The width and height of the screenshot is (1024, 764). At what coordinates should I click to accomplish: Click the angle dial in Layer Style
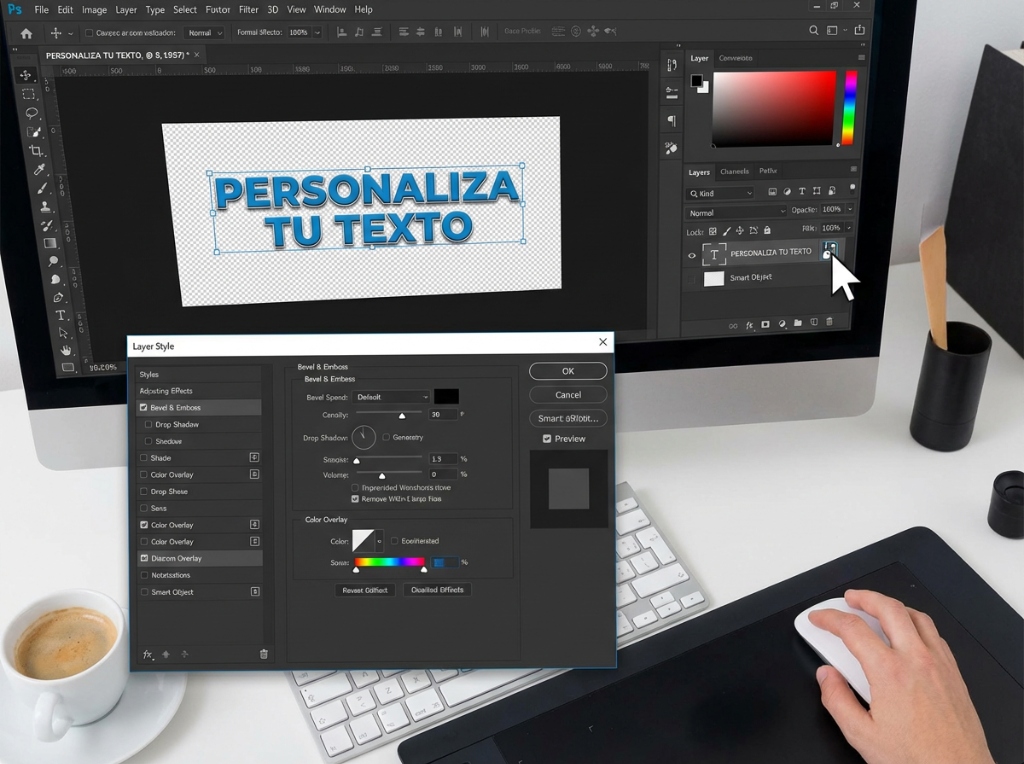[364, 438]
